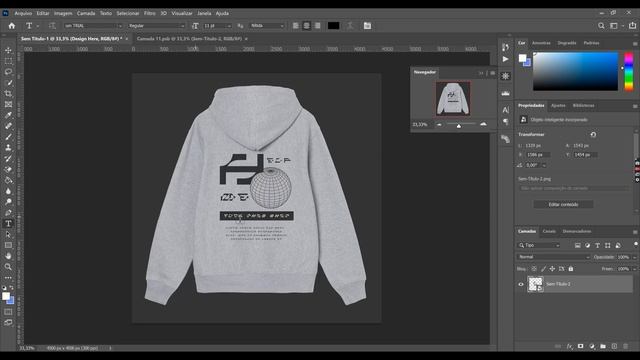Open the rotation angle dropdown
The height and width of the screenshot is (360, 640).
(x=544, y=165)
